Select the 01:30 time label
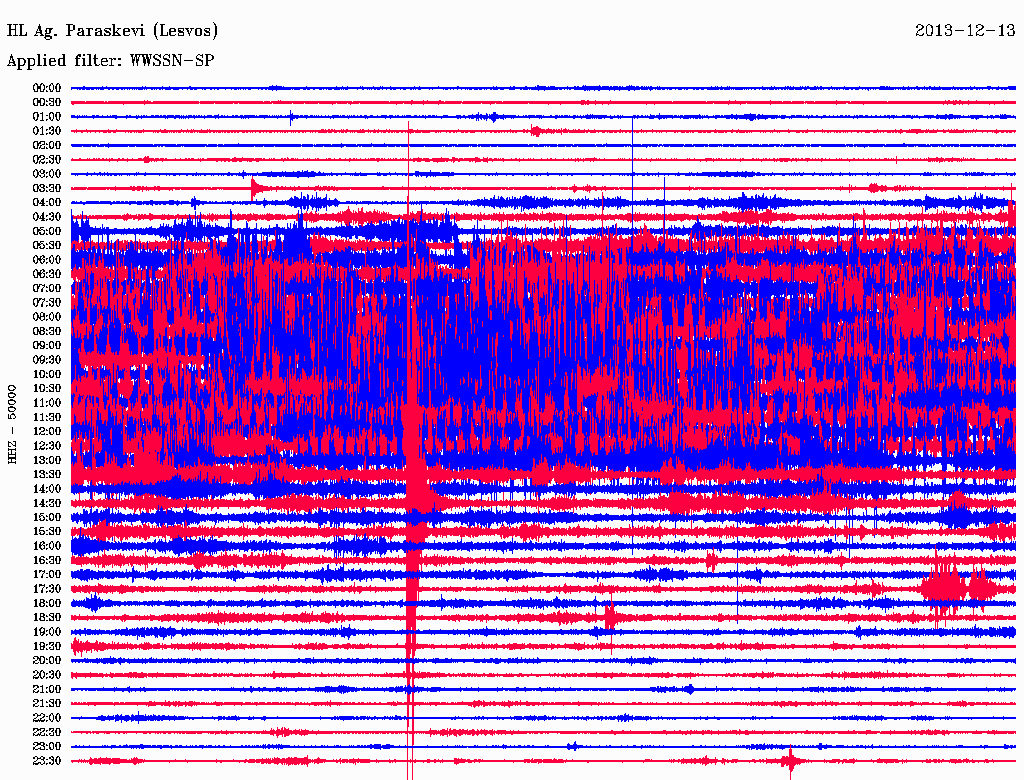 pos(47,131)
